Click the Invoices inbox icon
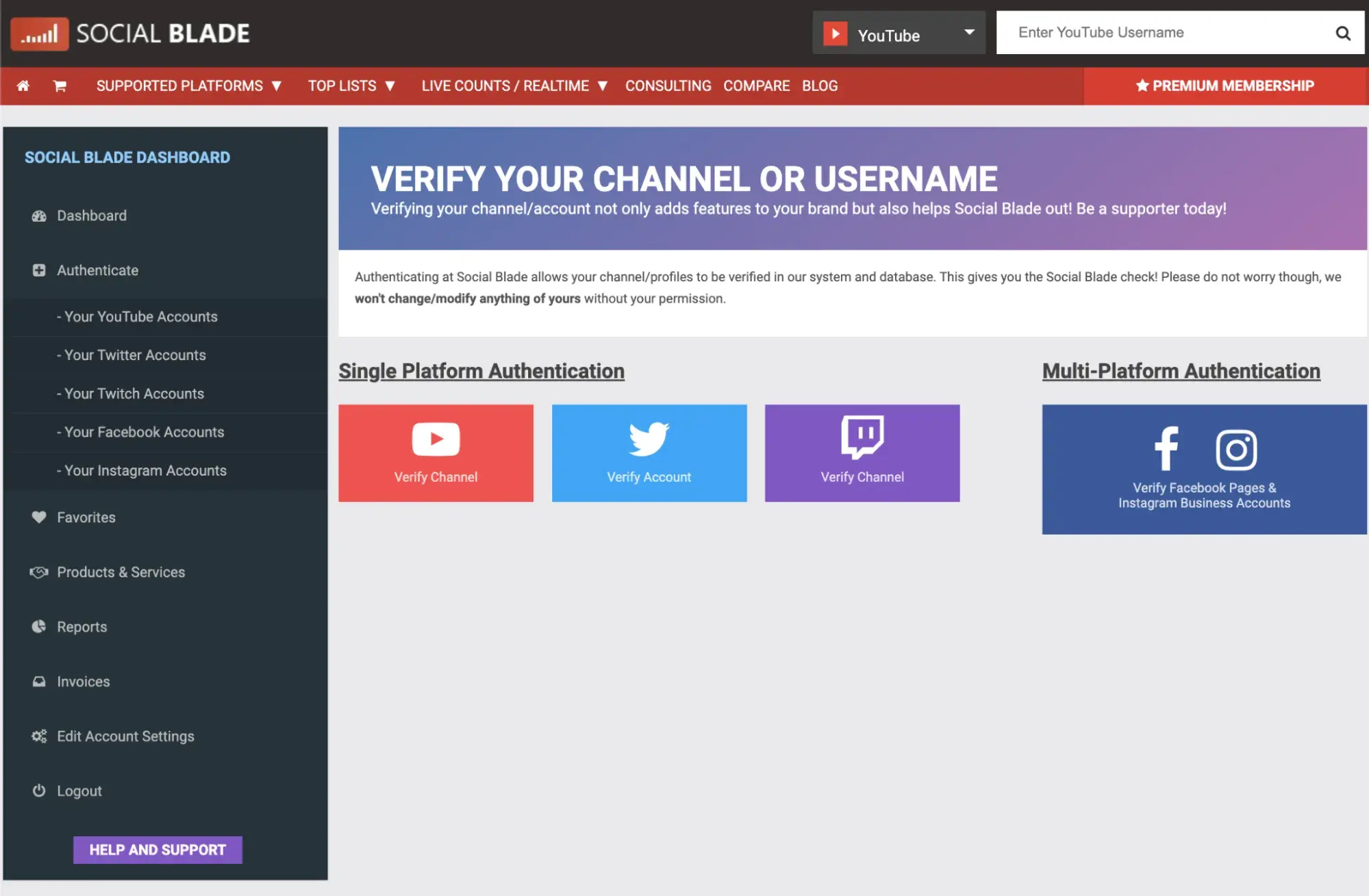Screen dimensions: 1369x896 pyautogui.click(x=39, y=681)
